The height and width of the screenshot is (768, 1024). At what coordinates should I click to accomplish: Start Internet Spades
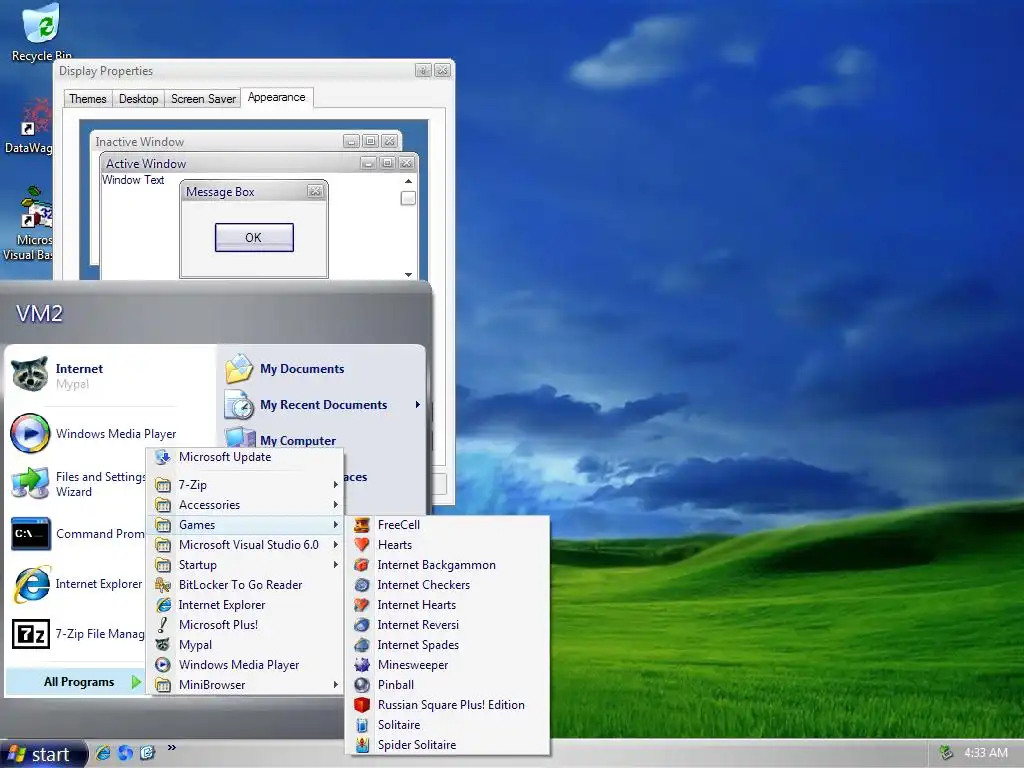(x=449, y=645)
